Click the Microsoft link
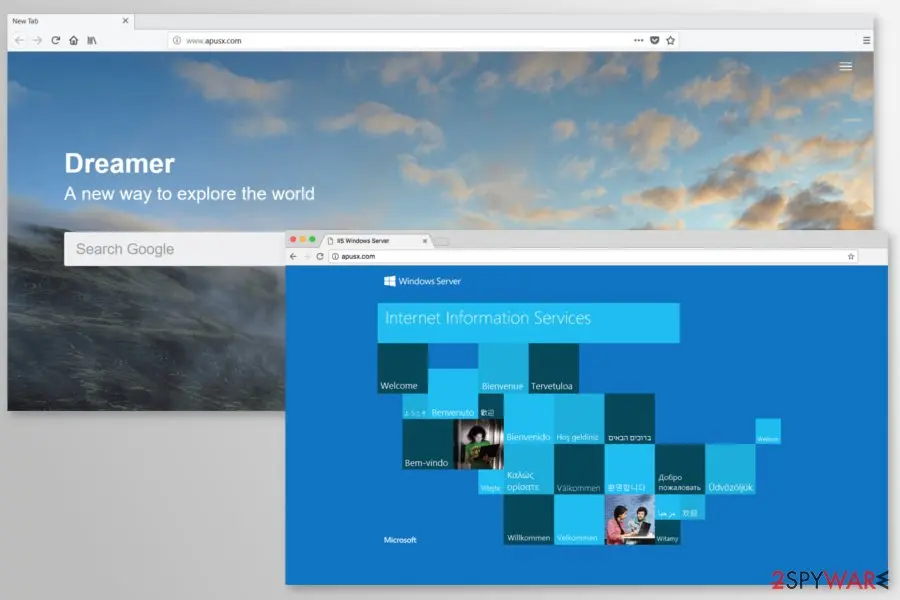Image resolution: width=900 pixels, height=600 pixels. [x=400, y=540]
